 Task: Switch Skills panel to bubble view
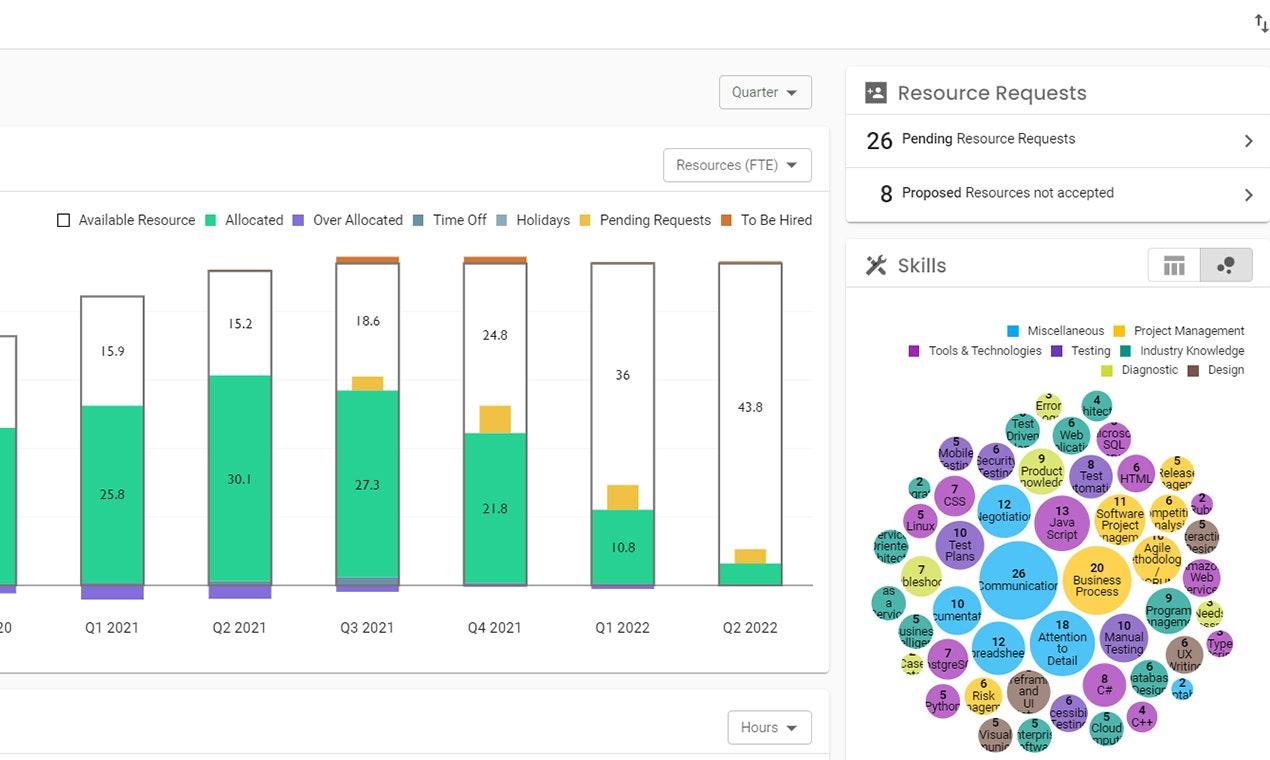click(1226, 266)
